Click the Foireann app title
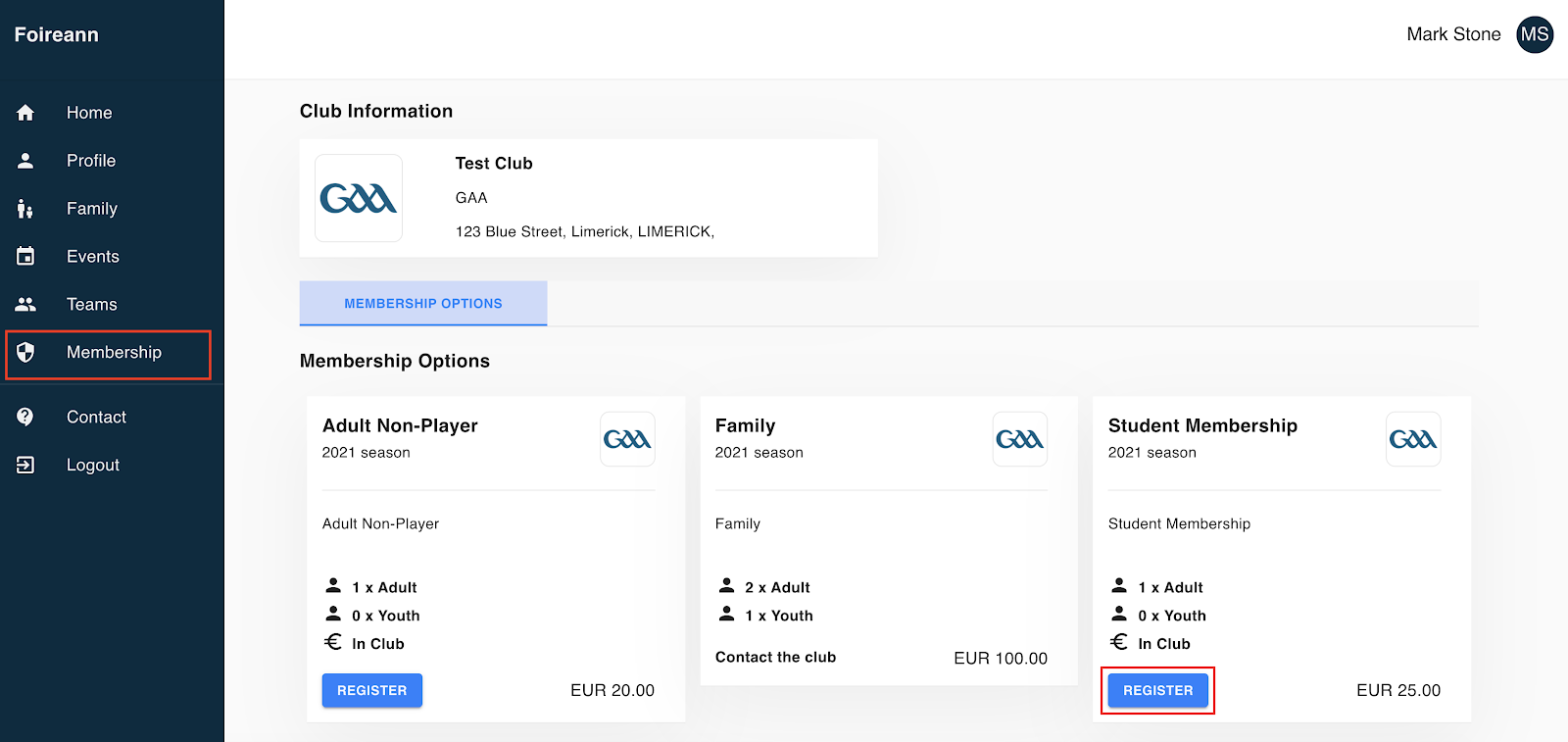This screenshot has width=1568, height=742. click(x=57, y=35)
